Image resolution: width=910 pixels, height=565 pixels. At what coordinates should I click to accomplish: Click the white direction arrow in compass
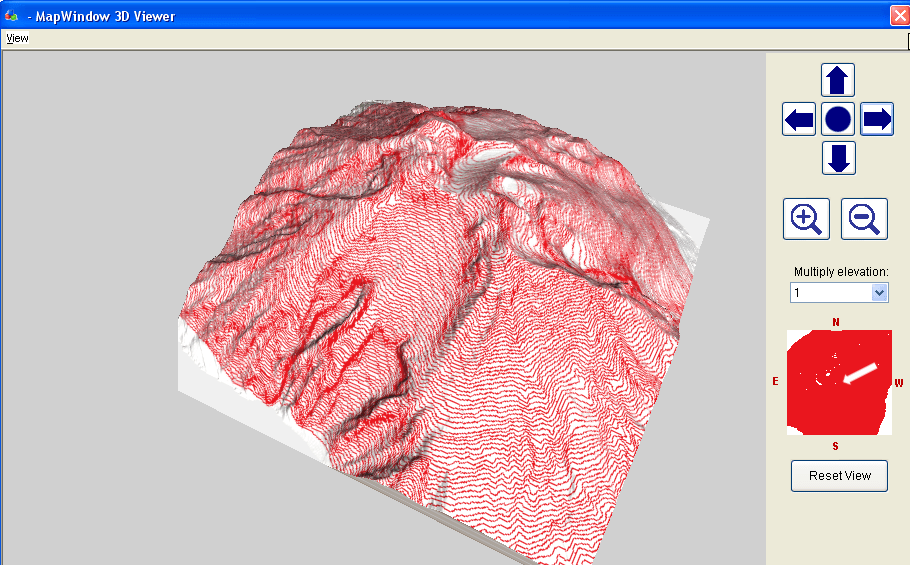859,373
